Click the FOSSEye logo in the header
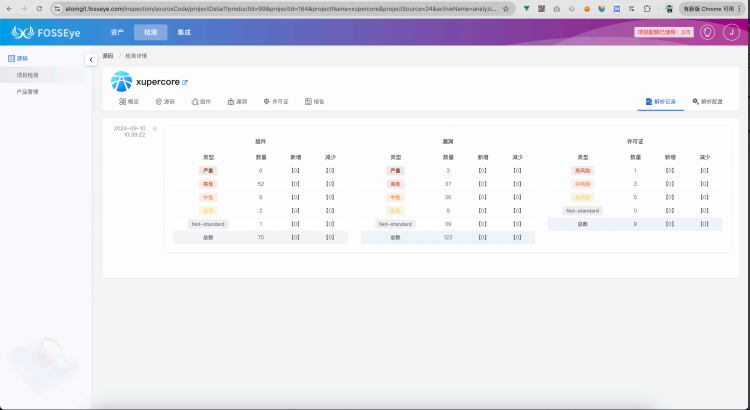 (x=45, y=33)
